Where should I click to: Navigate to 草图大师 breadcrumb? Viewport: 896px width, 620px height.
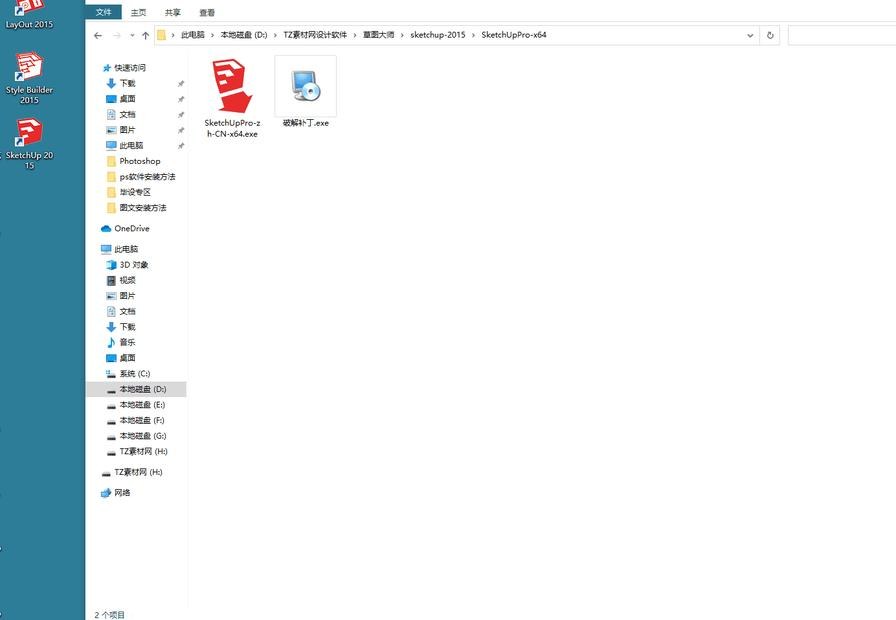(x=378, y=35)
